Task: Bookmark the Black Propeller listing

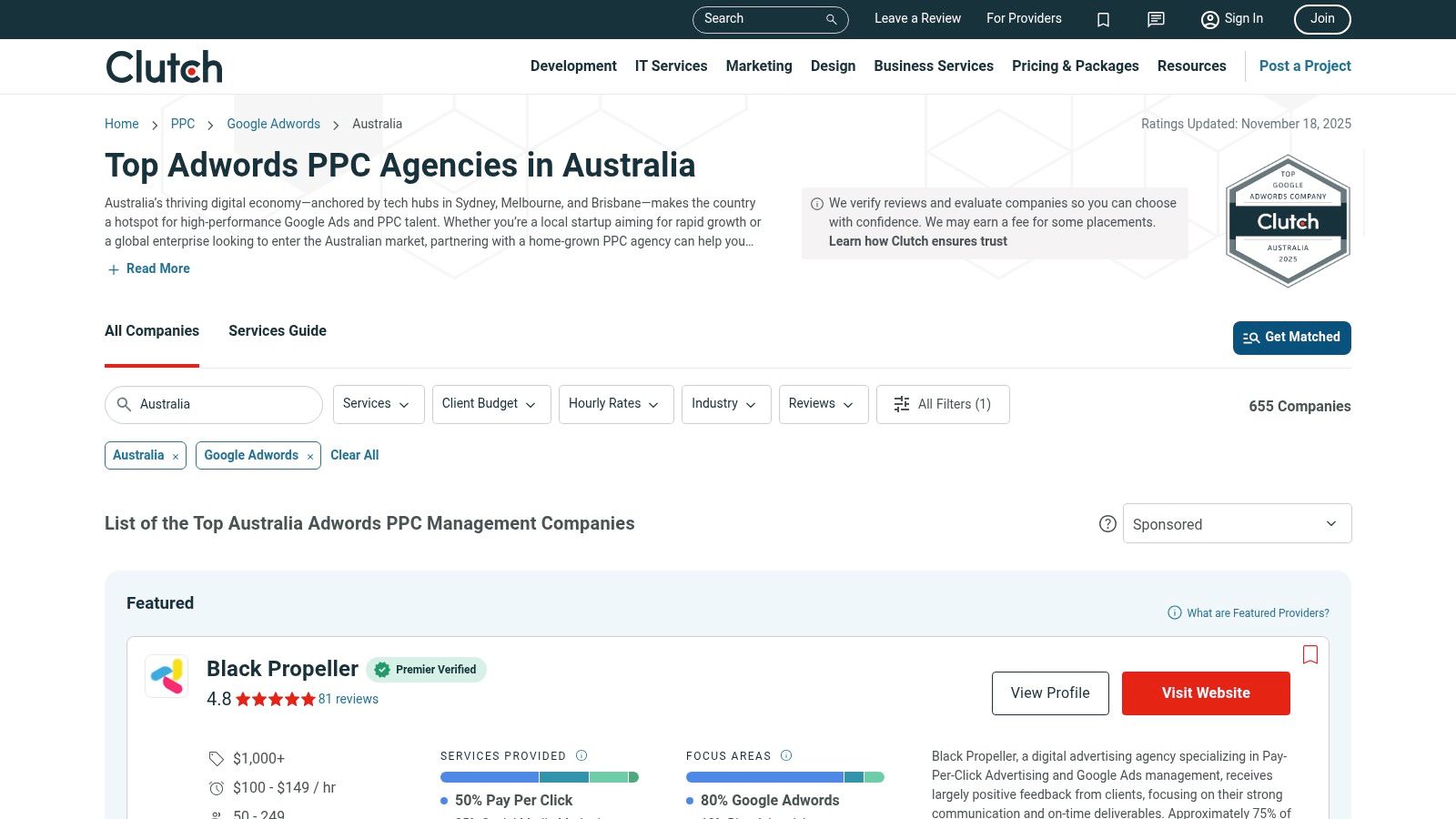Action: (1309, 654)
